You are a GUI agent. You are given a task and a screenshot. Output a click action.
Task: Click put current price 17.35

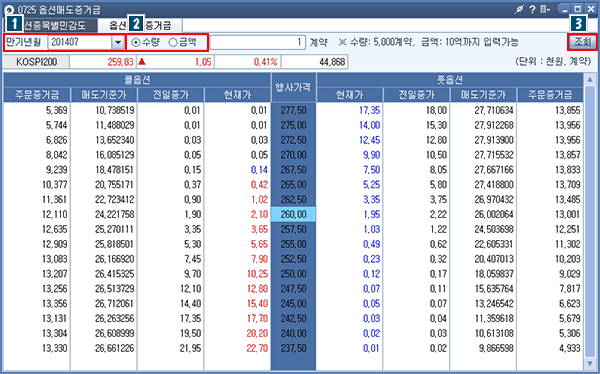(x=369, y=110)
